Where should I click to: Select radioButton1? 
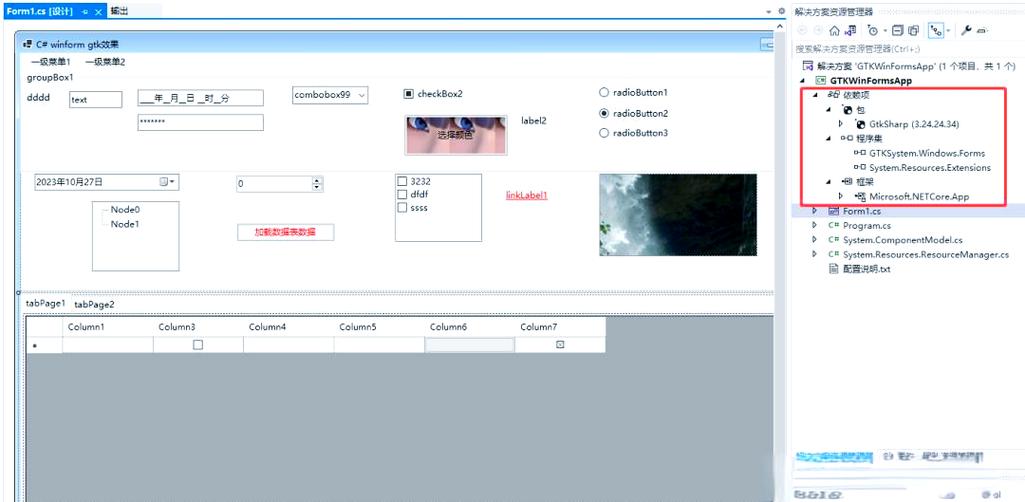pos(603,93)
